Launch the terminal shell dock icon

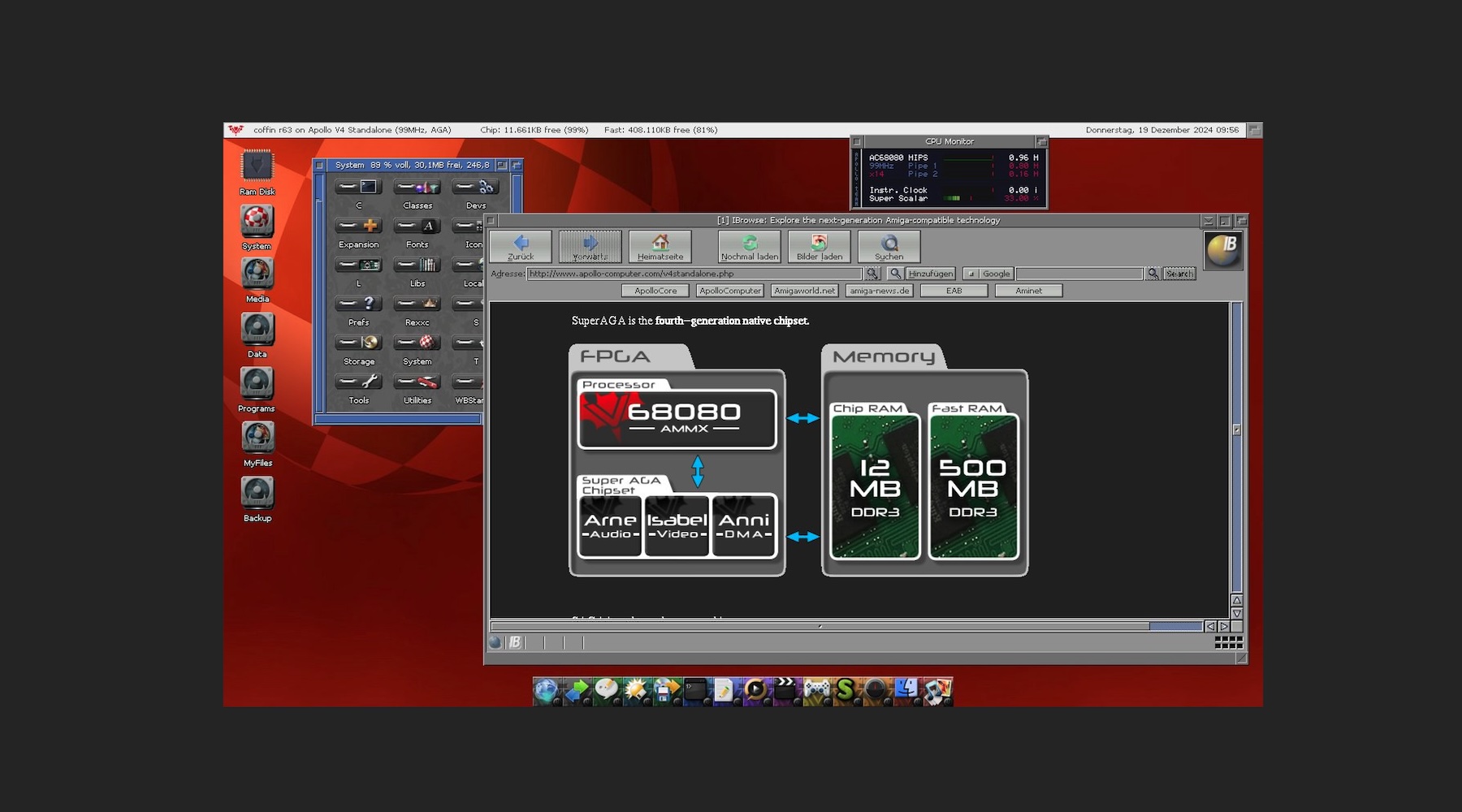[x=697, y=691]
